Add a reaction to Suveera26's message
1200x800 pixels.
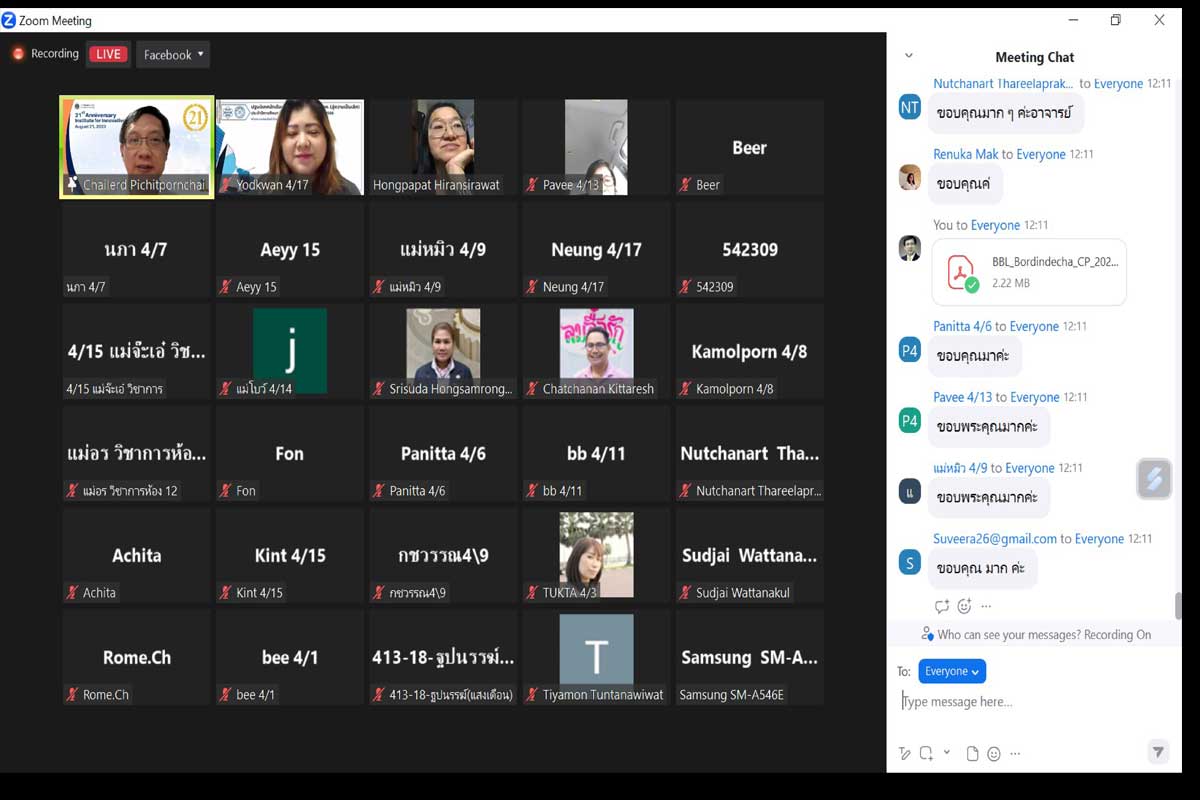pos(964,606)
